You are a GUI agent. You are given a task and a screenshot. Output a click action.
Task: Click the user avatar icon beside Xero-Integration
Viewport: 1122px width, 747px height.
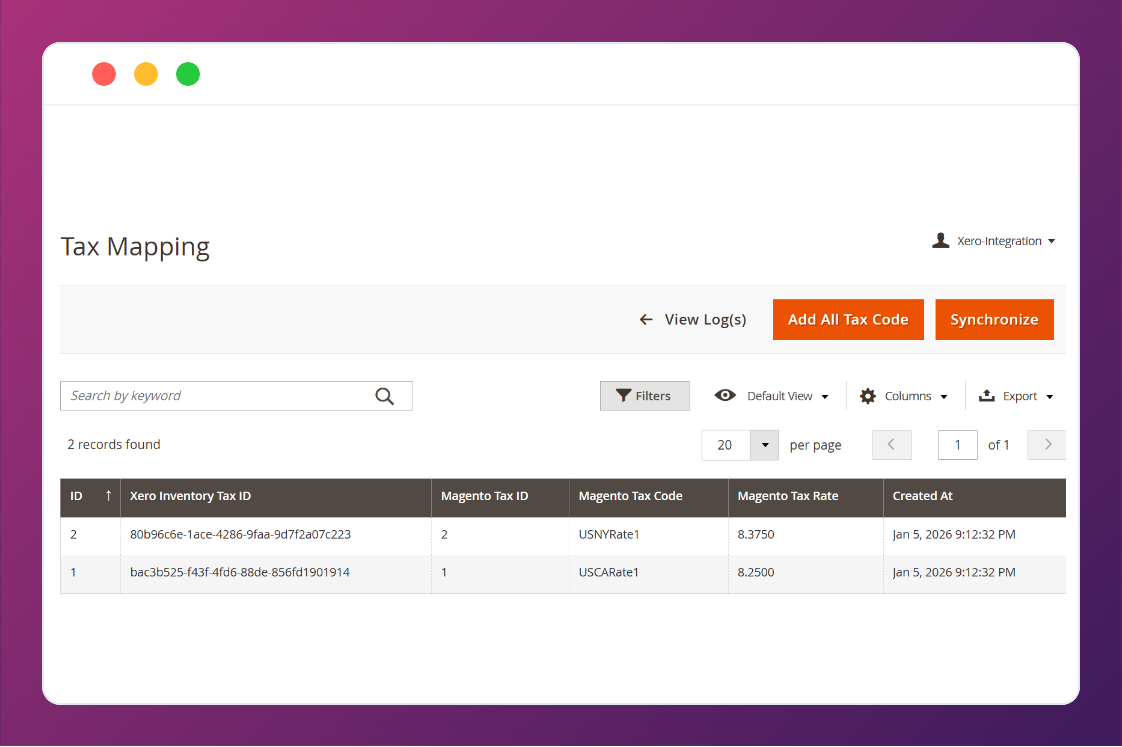[x=940, y=240]
